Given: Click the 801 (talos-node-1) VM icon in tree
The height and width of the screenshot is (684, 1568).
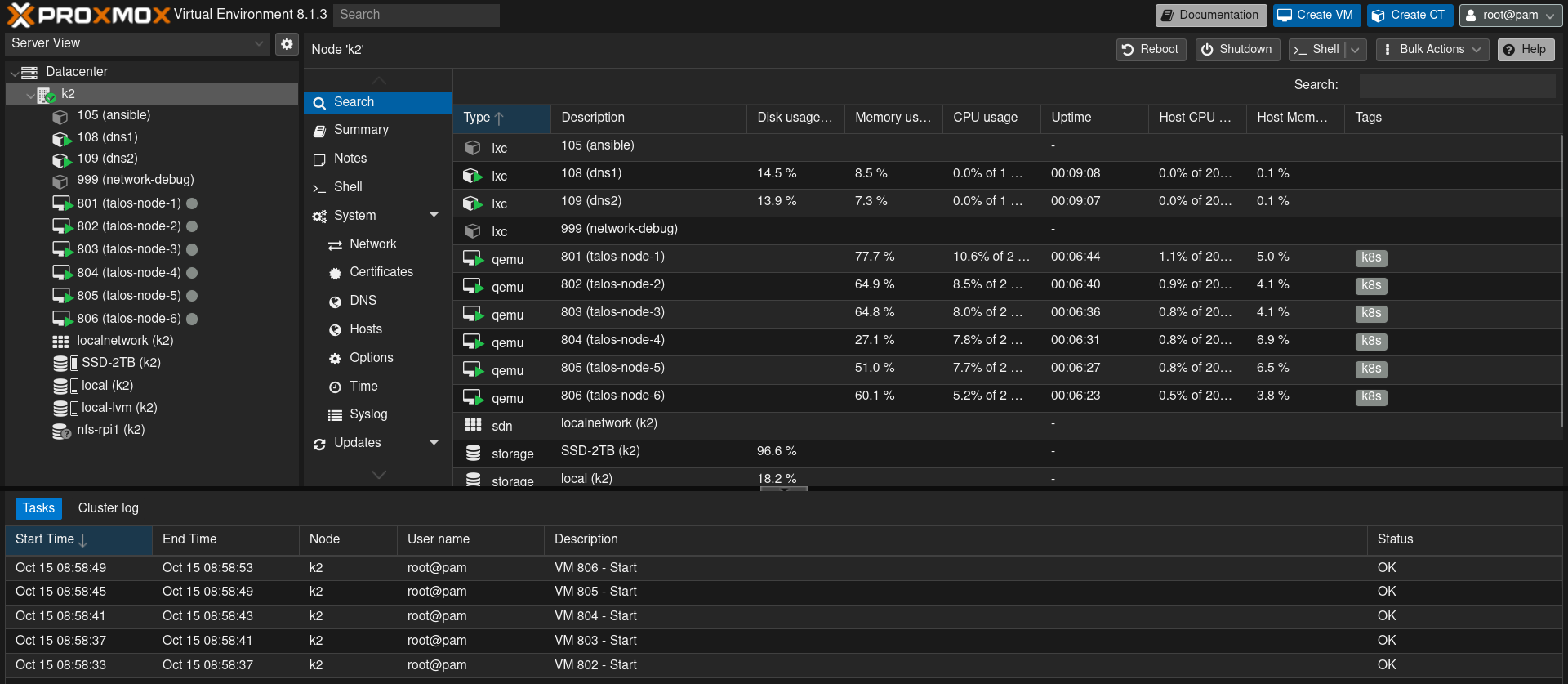Looking at the screenshot, I should pos(62,203).
